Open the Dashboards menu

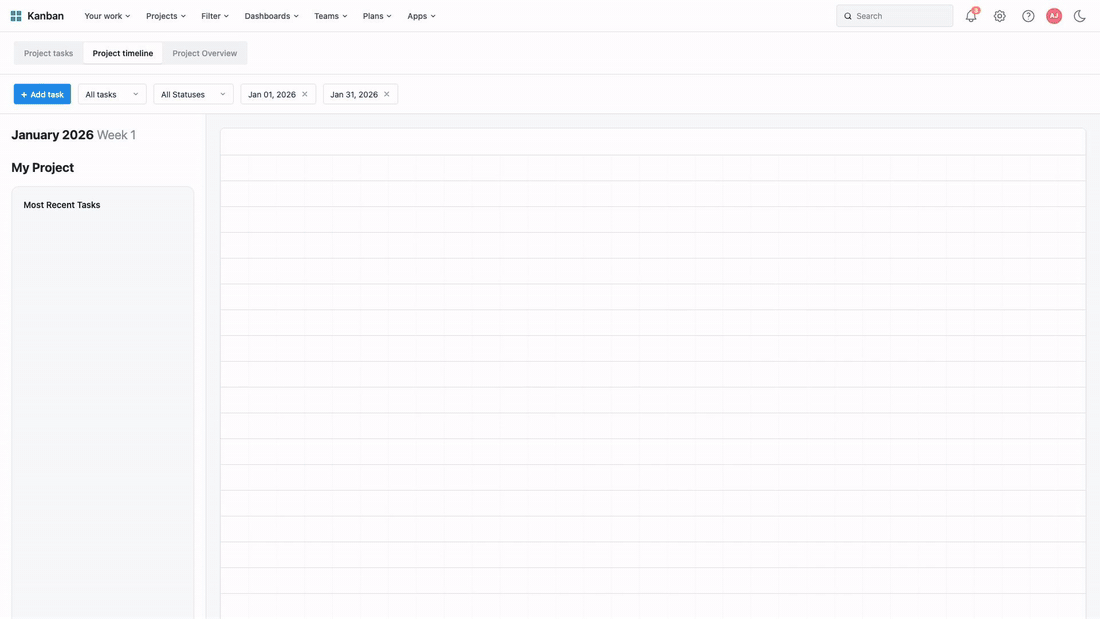271,15
